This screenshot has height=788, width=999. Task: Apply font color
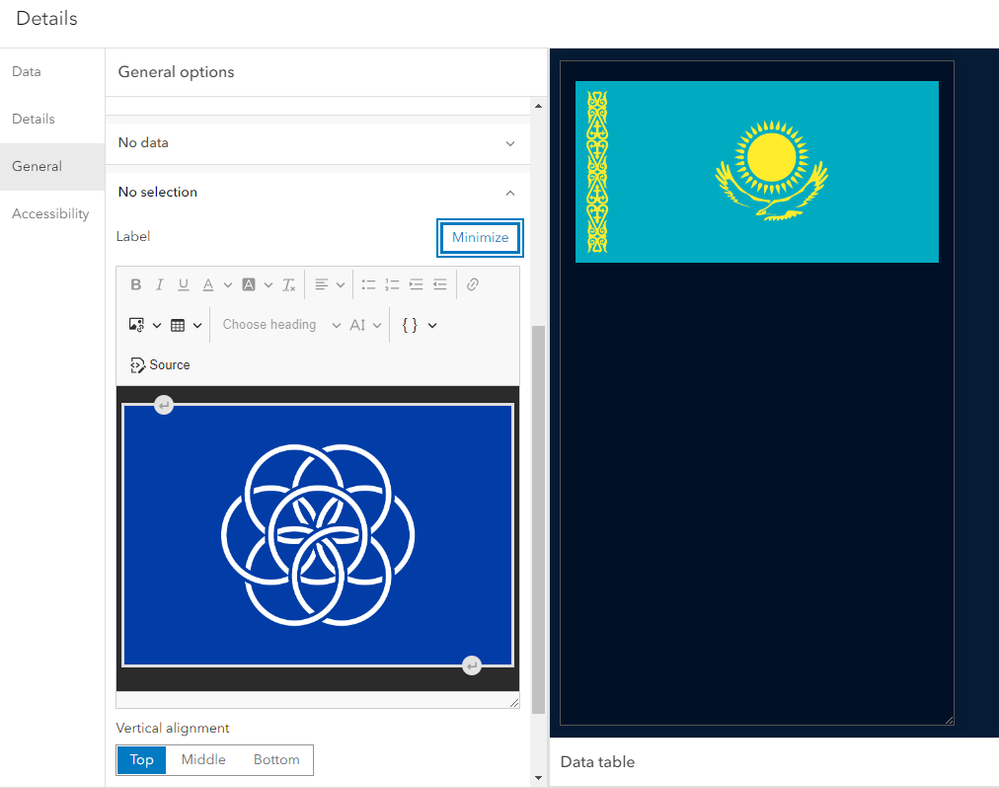(x=208, y=285)
